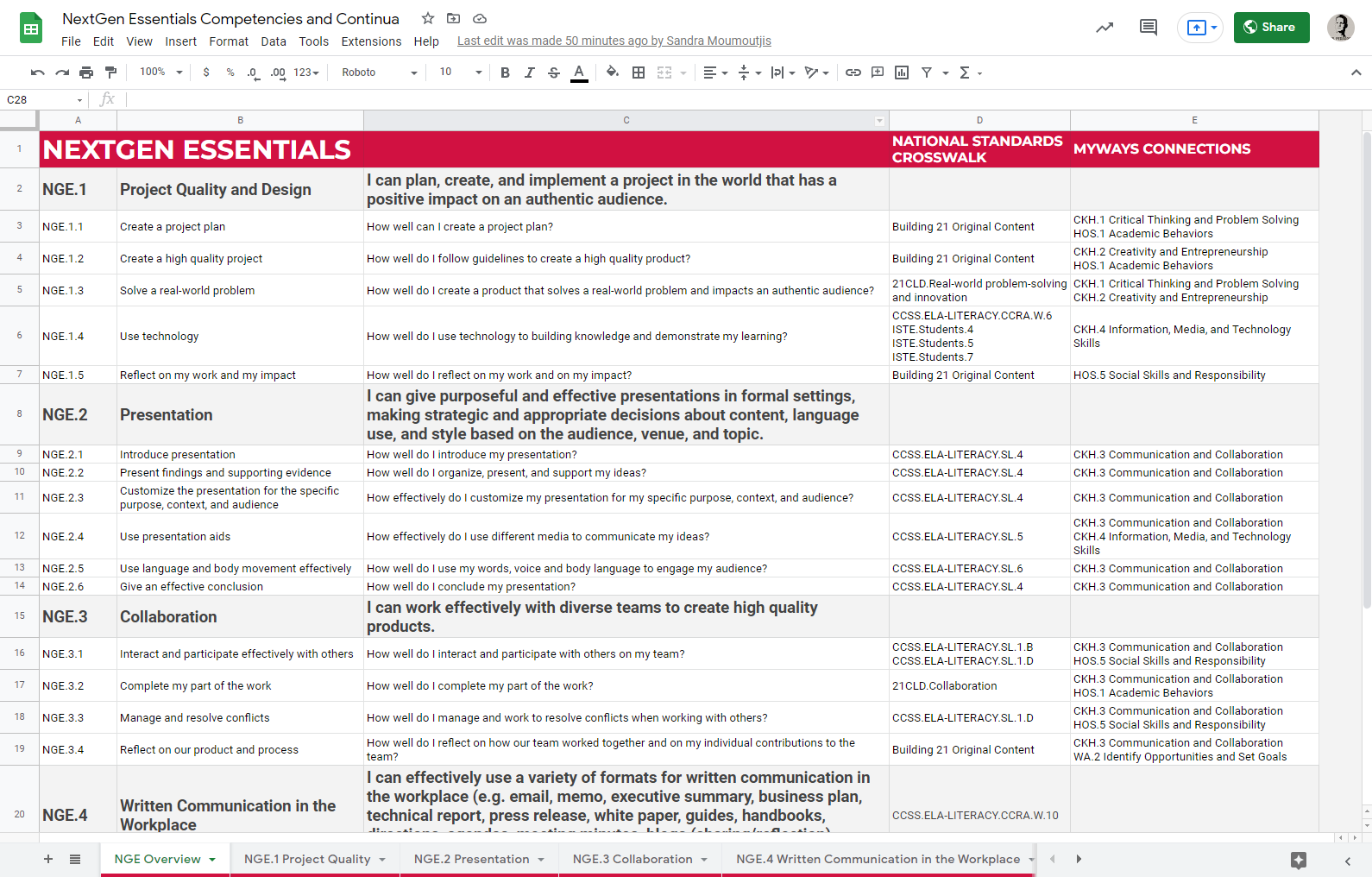Toggle italic text formatting
The height and width of the screenshot is (877, 1372).
click(x=529, y=73)
